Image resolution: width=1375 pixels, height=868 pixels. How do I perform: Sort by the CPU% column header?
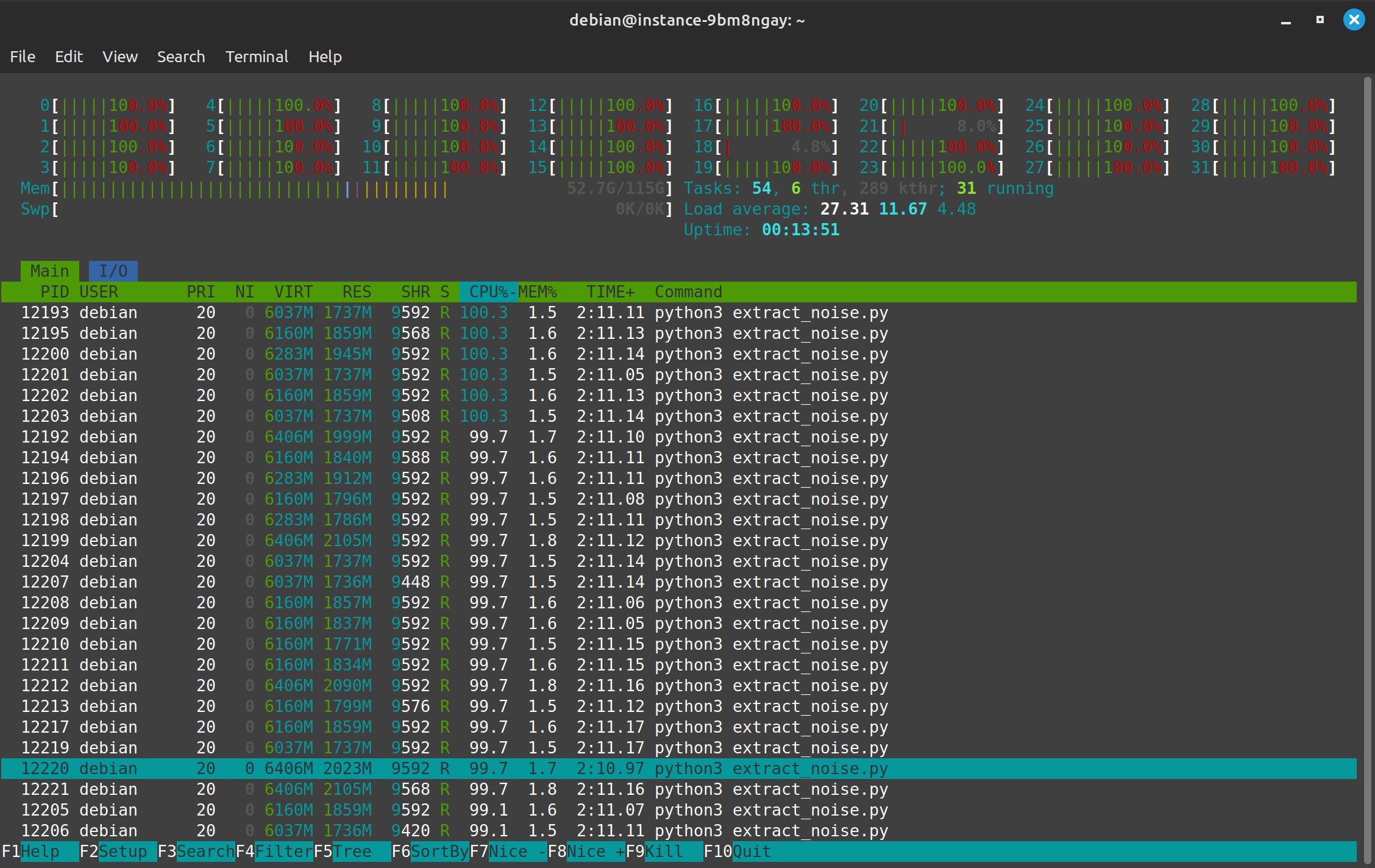[488, 292]
